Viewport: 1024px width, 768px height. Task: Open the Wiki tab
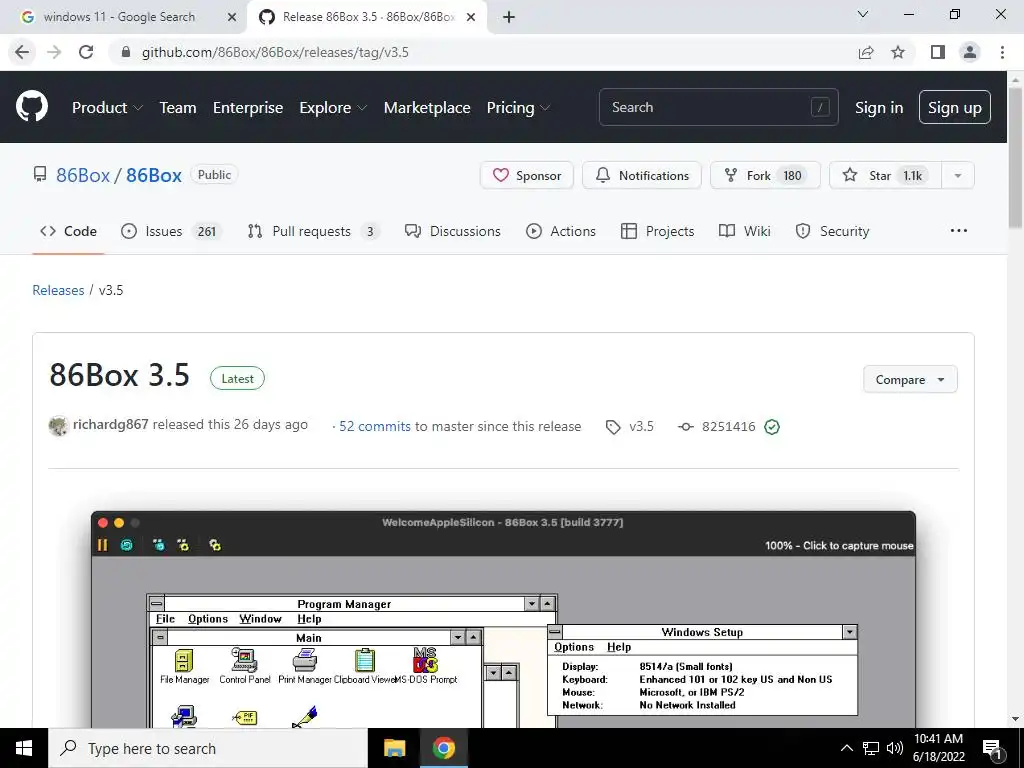coord(744,231)
